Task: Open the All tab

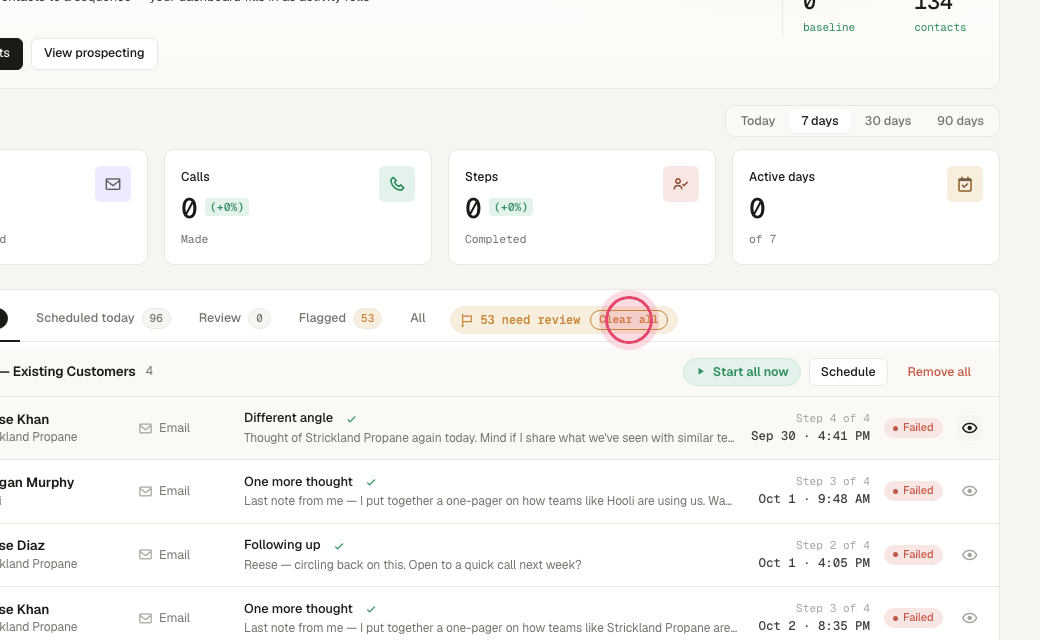Action: tap(418, 318)
